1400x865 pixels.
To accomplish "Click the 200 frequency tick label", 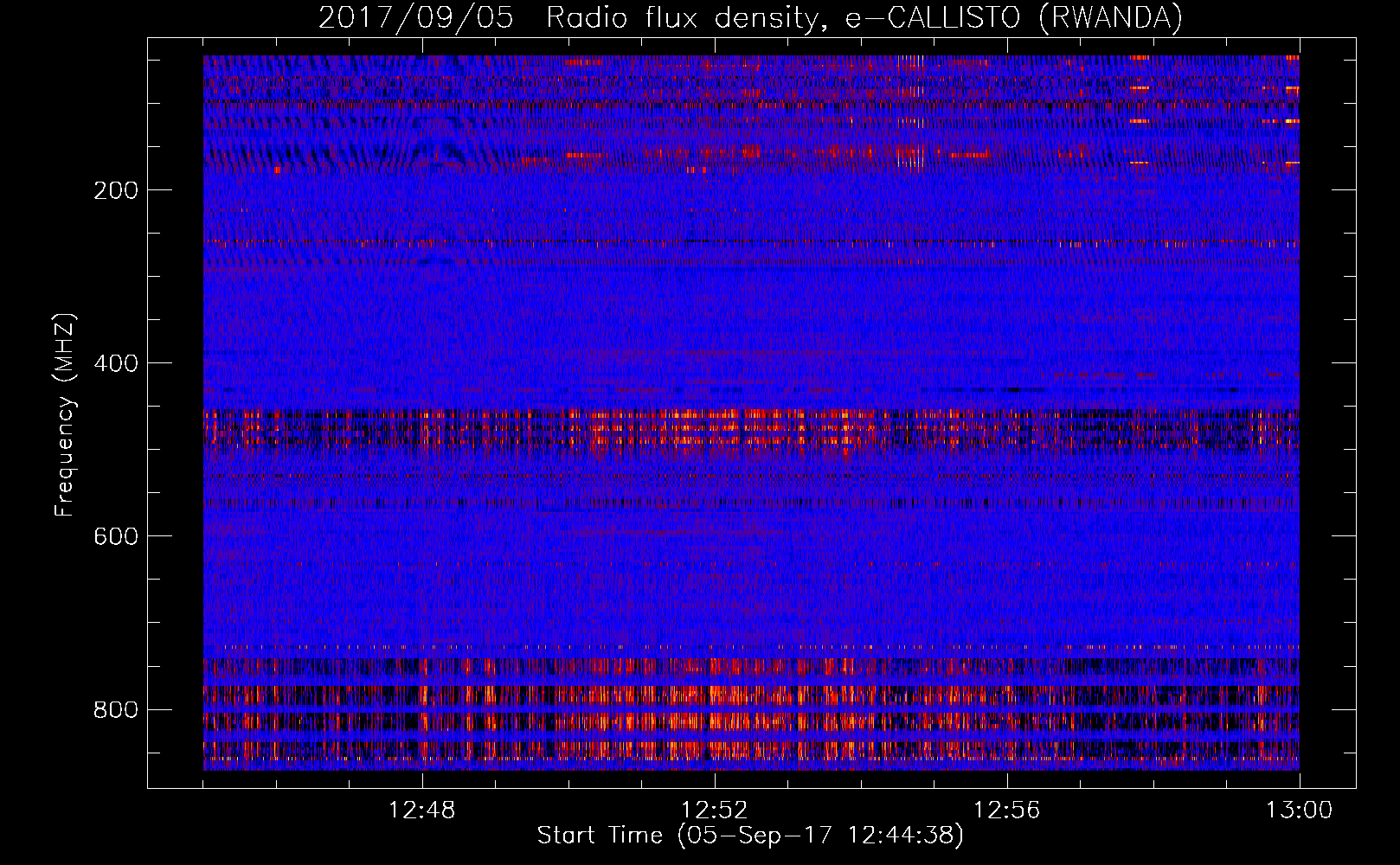I will (x=116, y=190).
